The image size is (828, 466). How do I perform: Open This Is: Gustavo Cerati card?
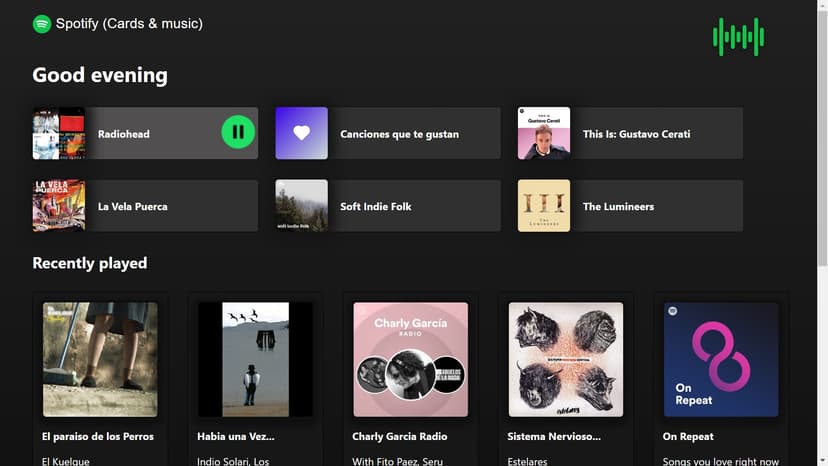[x=631, y=133]
